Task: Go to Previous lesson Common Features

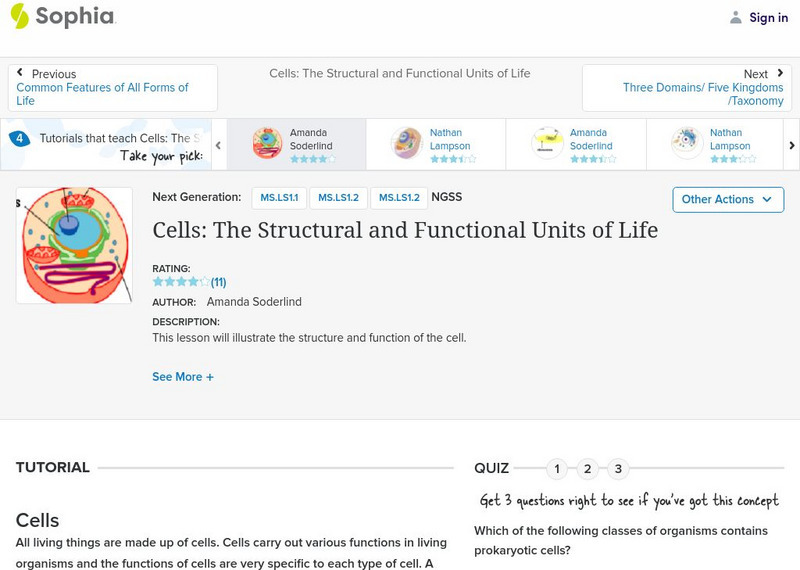Action: click(112, 88)
